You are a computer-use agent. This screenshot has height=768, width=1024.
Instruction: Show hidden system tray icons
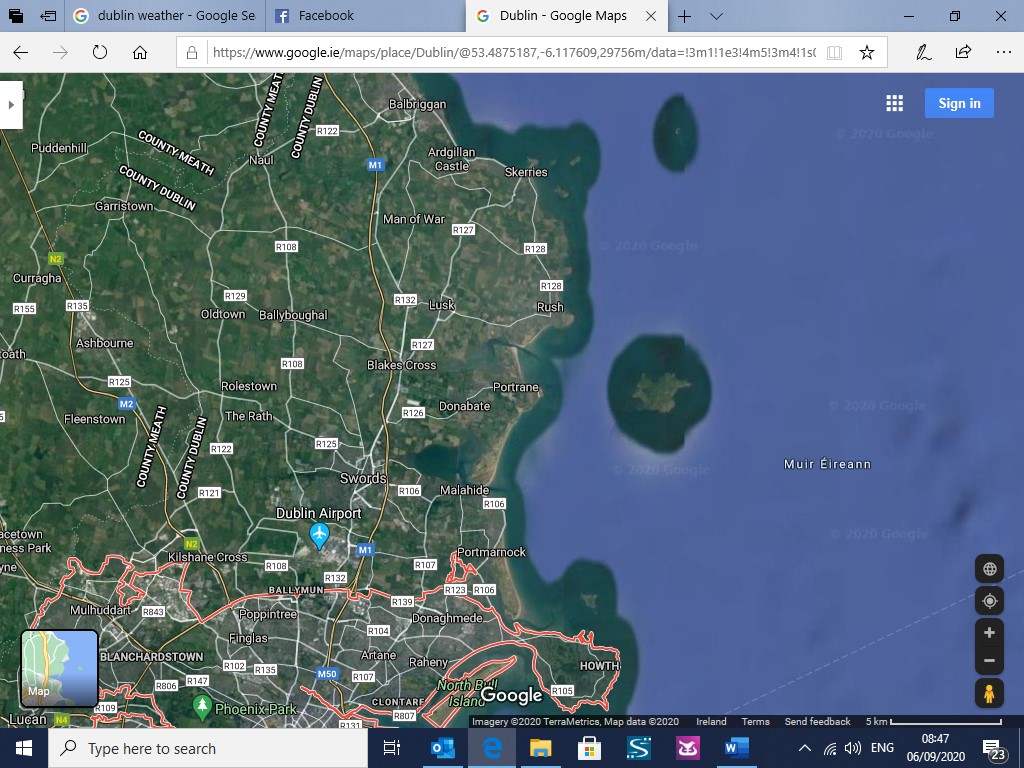tap(805, 748)
